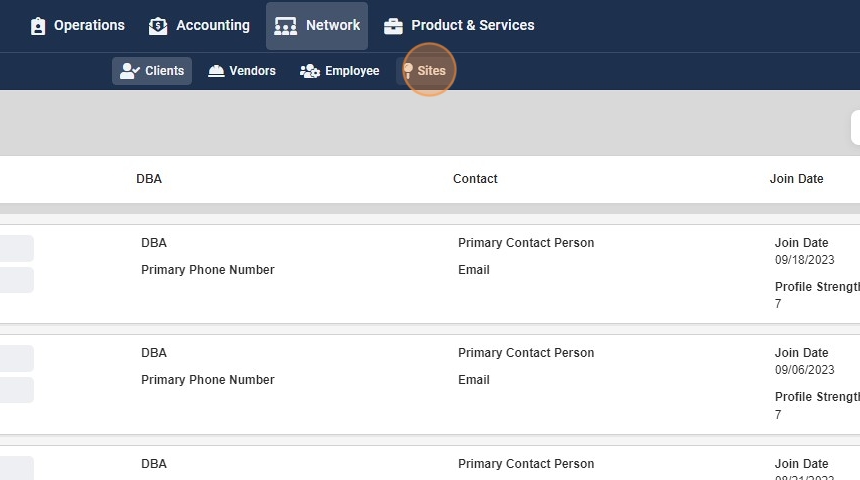This screenshot has width=860, height=480.
Task: Select the Vendors hard-hat icon
Action: pos(216,71)
